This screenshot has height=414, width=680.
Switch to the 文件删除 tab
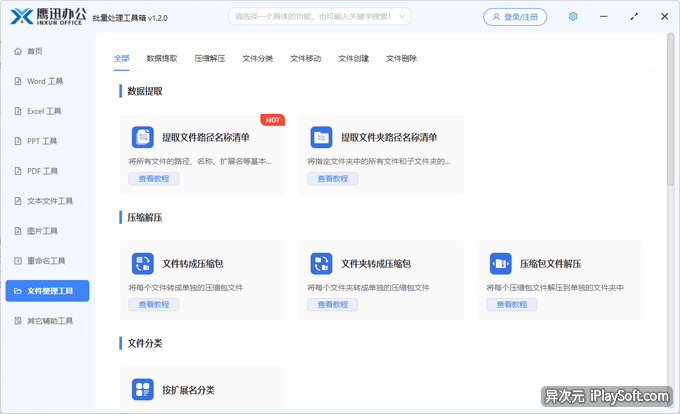pos(402,58)
